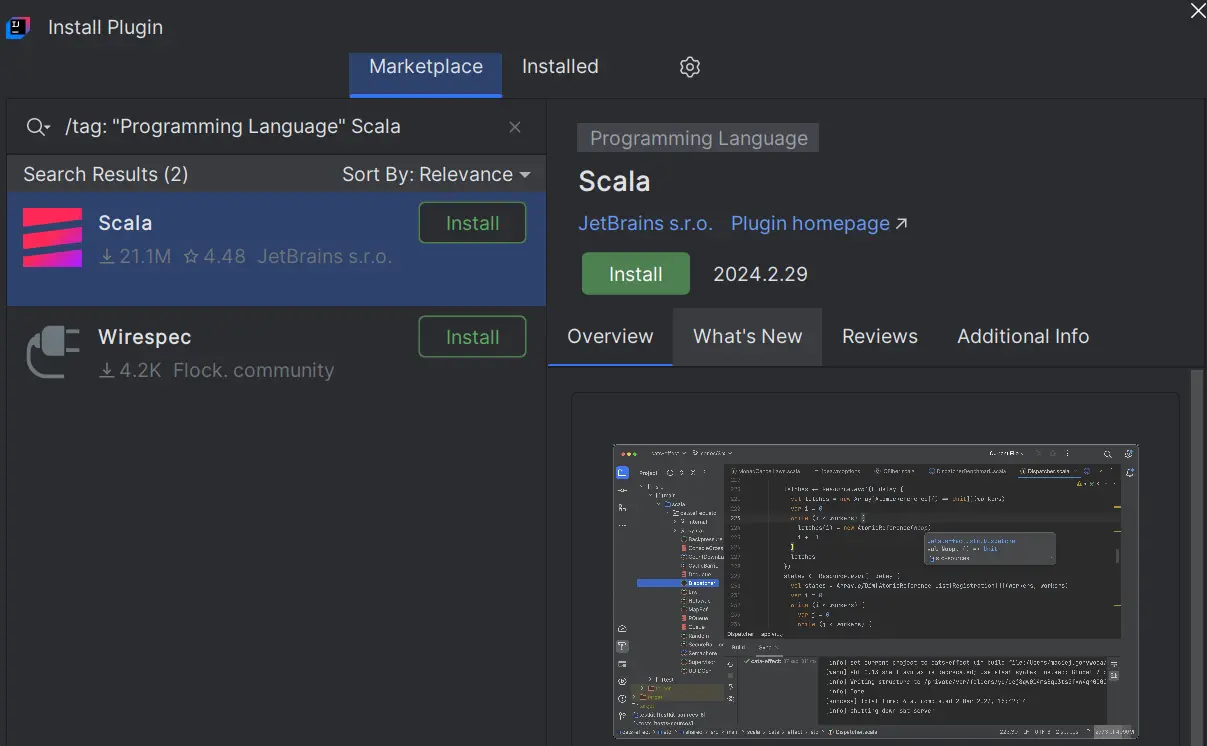Click the Wirespec plug icon

point(52,352)
